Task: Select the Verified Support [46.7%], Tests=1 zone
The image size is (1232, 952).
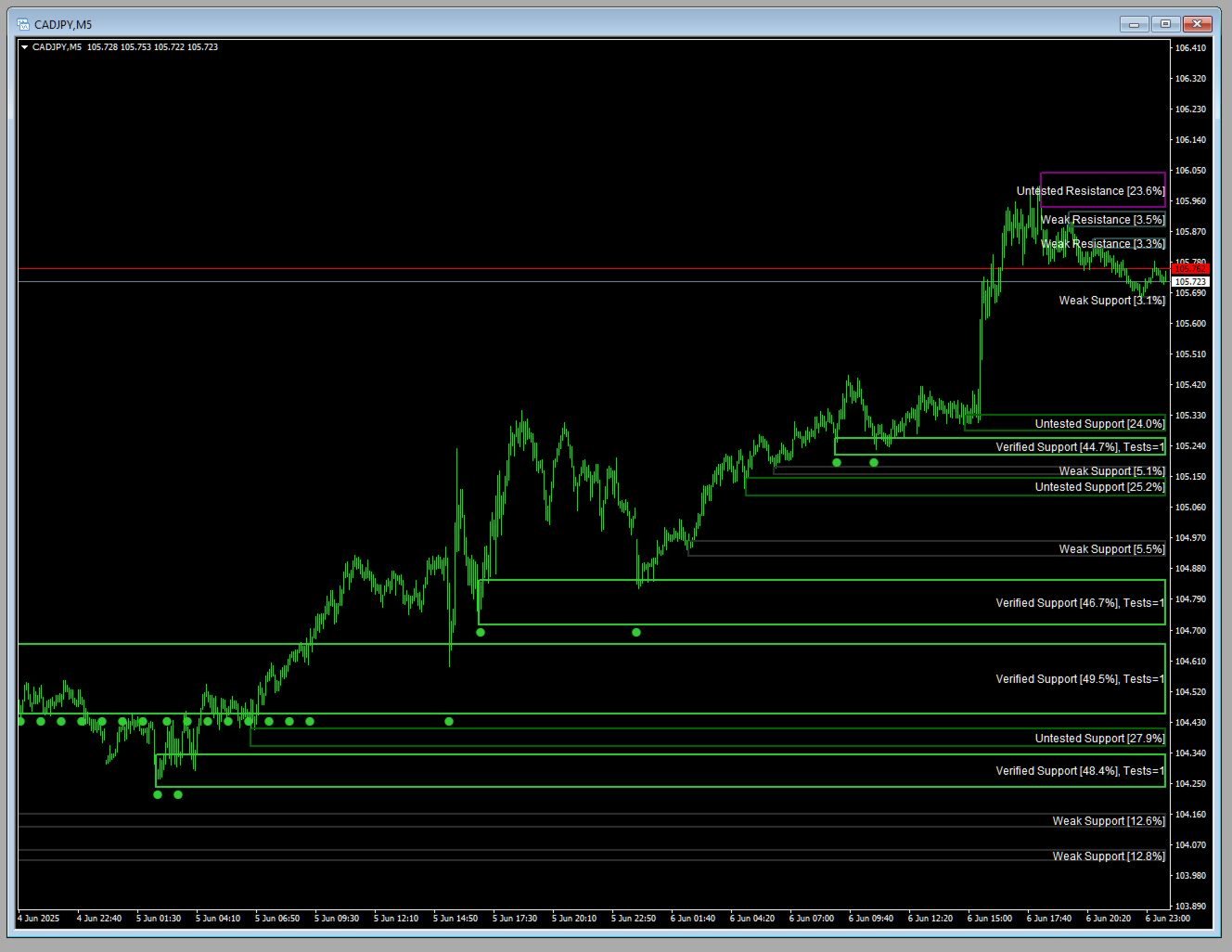Action: tap(1079, 602)
